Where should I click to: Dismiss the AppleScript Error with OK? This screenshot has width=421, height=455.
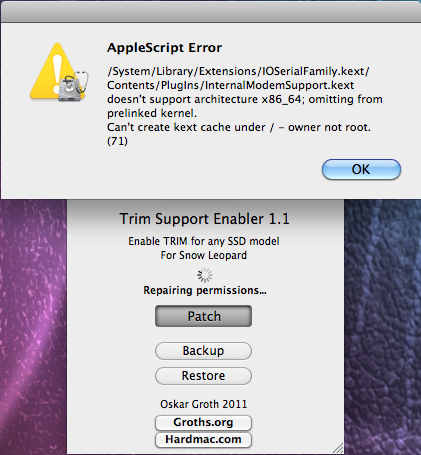(x=361, y=169)
